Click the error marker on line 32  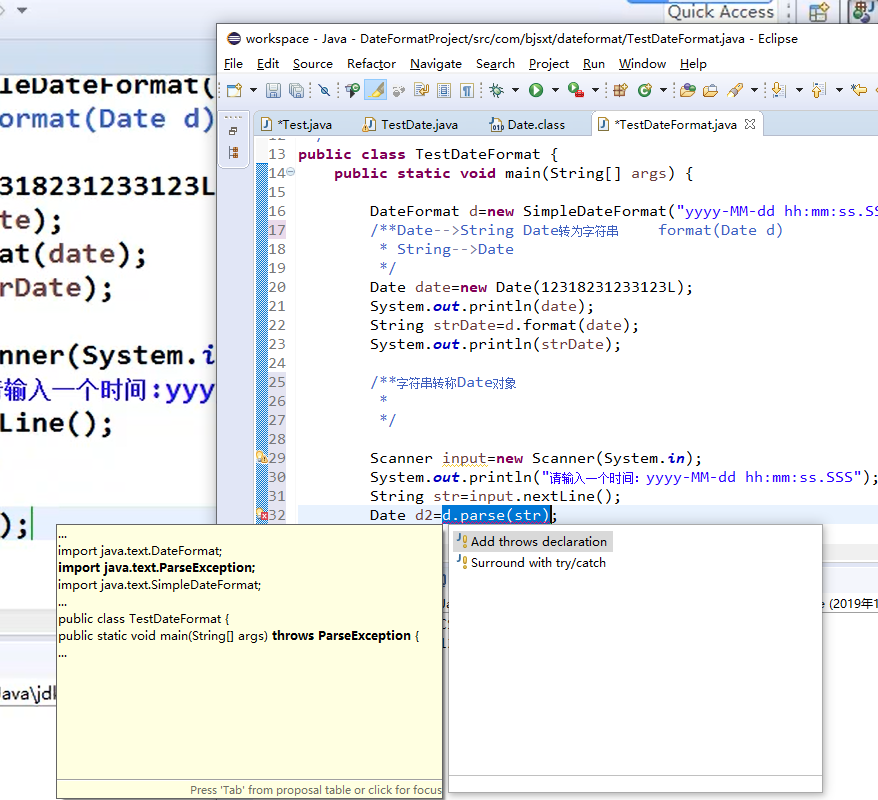[x=261, y=514]
